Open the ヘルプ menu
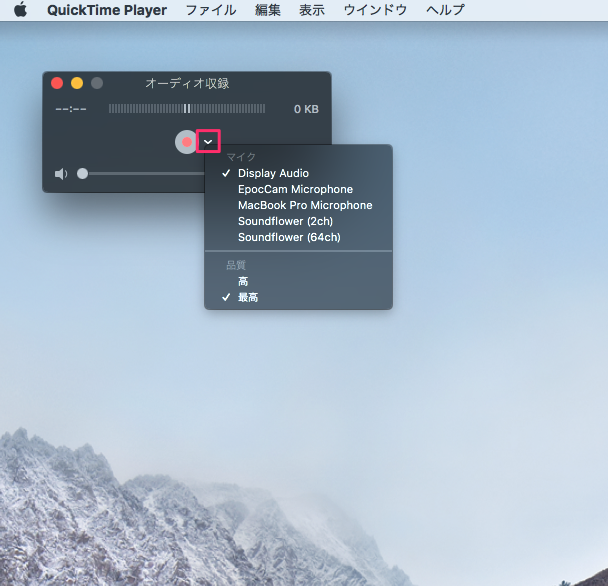608x586 pixels. click(445, 10)
